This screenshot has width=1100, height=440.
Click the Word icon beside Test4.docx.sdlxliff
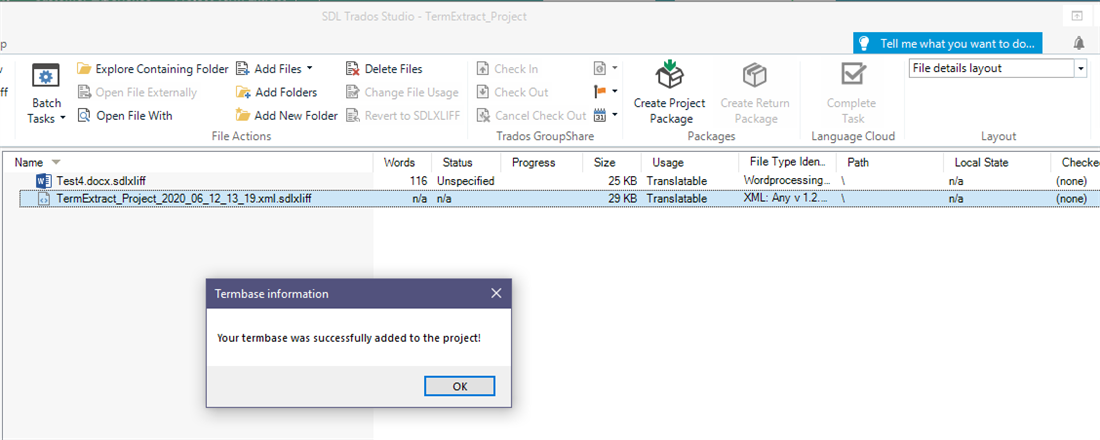point(43,181)
